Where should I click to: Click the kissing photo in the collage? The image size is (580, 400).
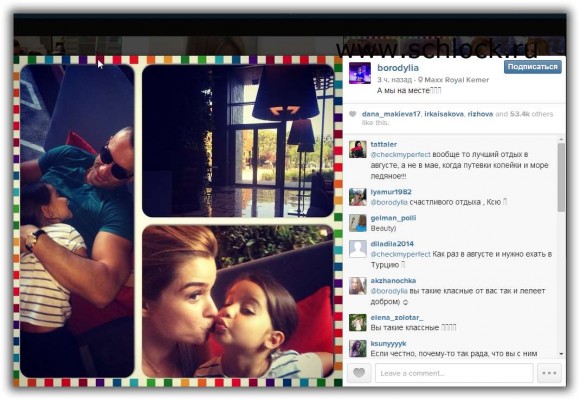(x=238, y=301)
